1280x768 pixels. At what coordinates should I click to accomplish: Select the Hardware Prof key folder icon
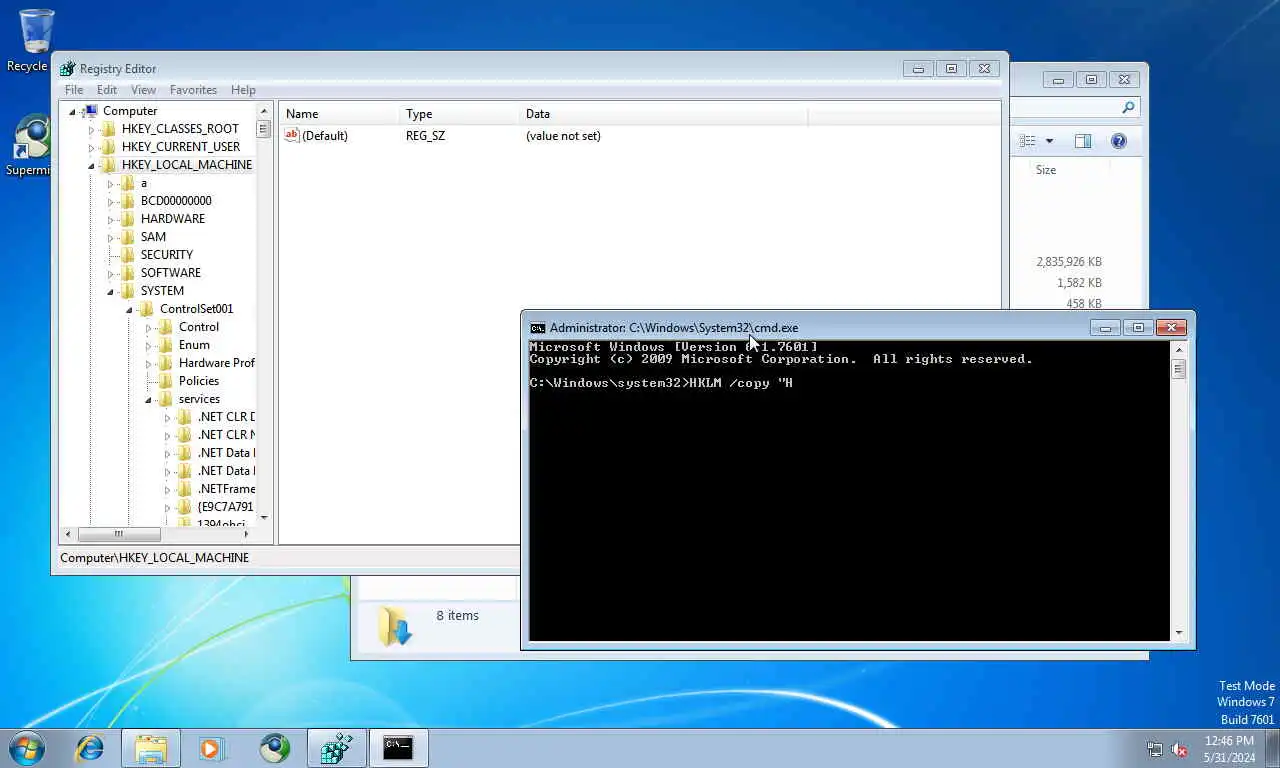pyautogui.click(x=165, y=363)
